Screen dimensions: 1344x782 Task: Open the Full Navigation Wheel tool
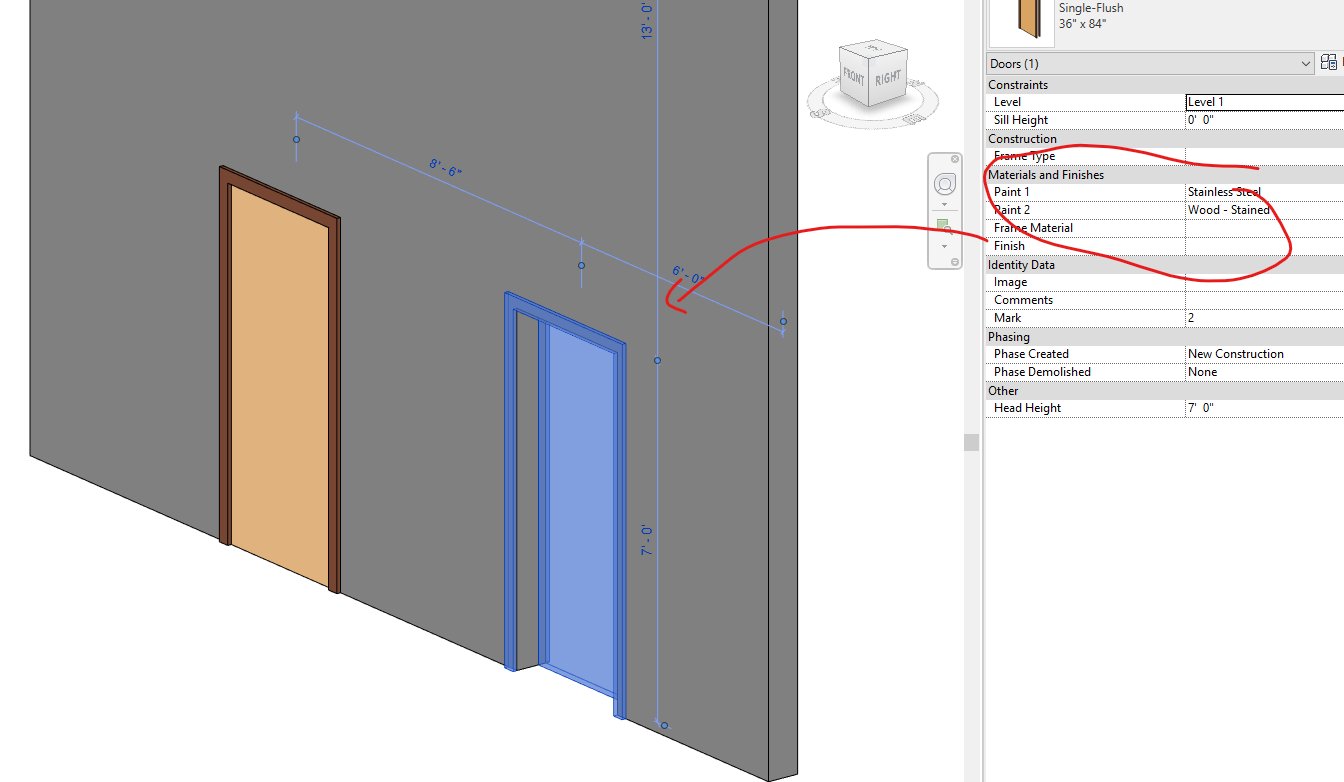click(944, 183)
